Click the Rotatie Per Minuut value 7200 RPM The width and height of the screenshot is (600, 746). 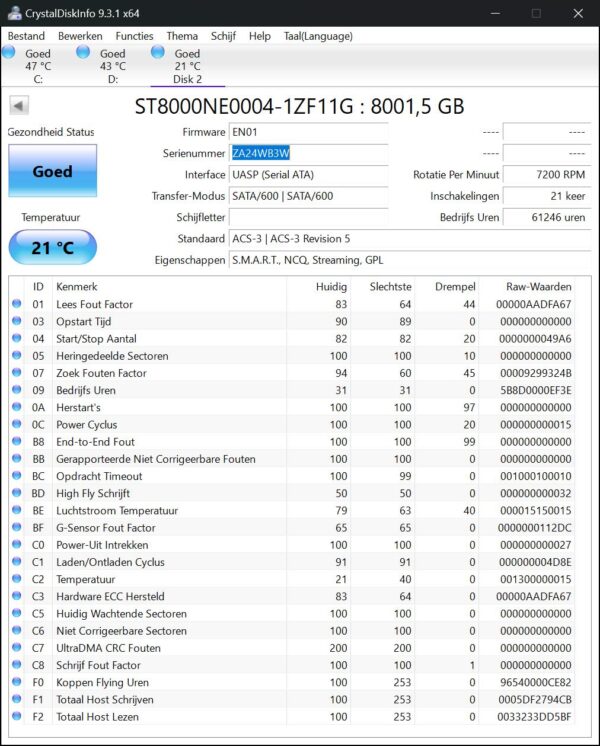547,175
